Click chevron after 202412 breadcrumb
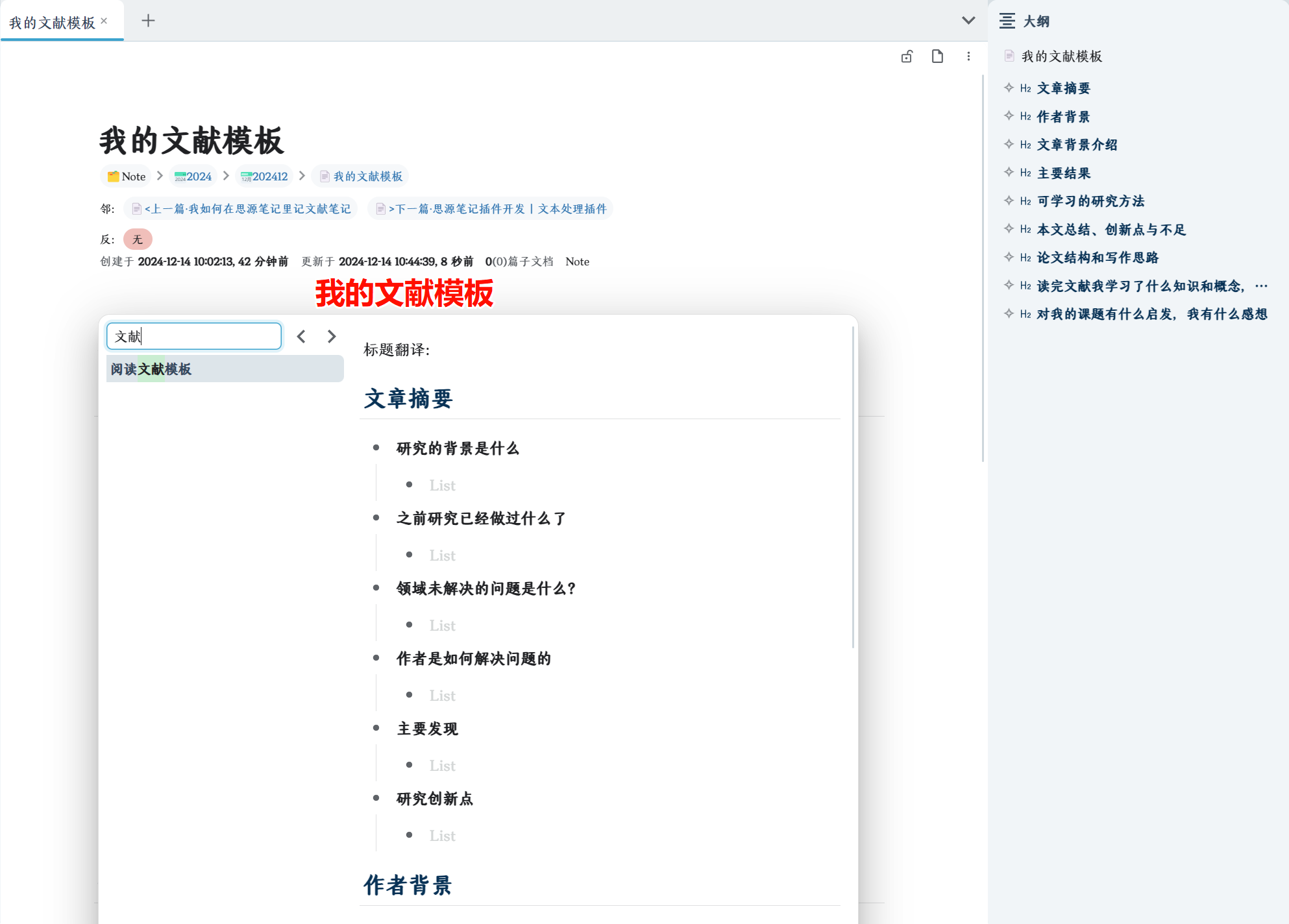Screen dimensions: 1289x924 302,176
